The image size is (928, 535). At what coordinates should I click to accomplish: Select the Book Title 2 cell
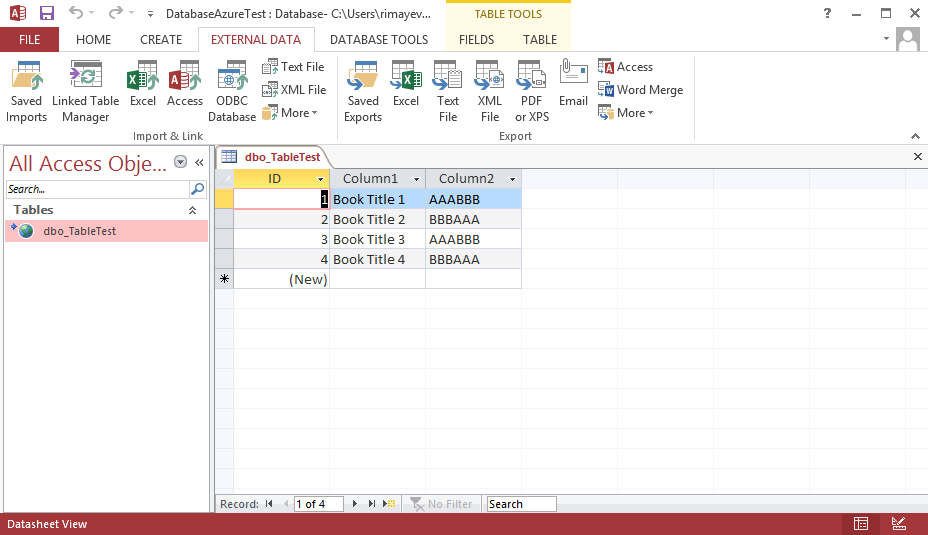coord(377,220)
